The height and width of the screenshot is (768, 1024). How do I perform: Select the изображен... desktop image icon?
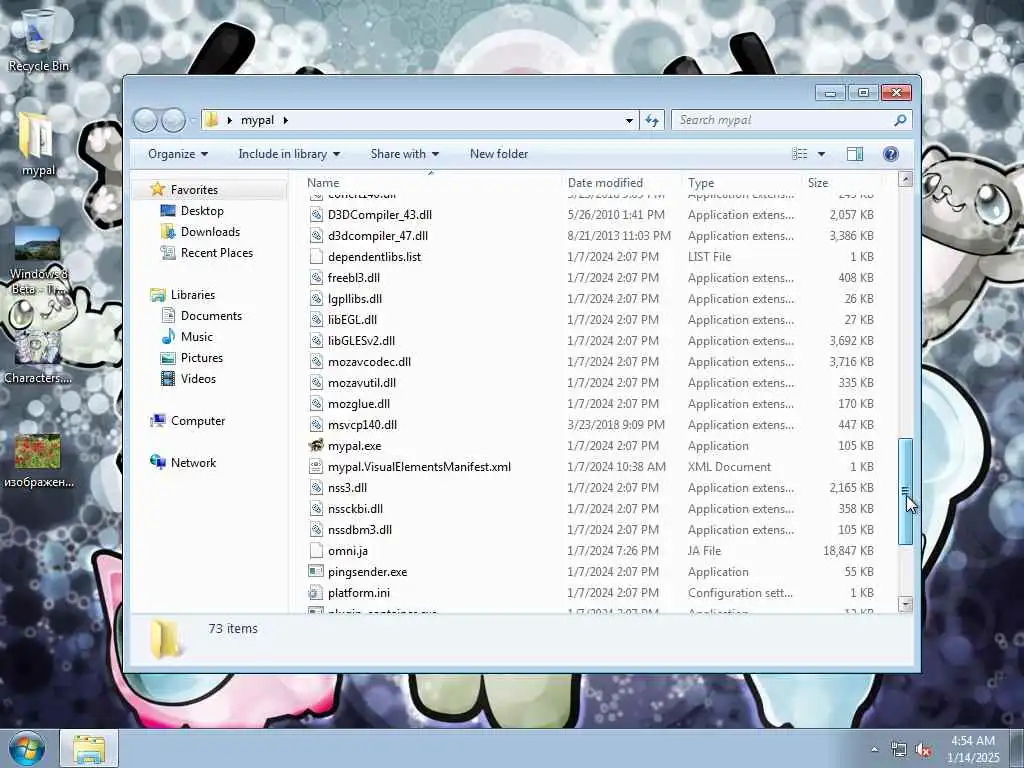(x=38, y=460)
